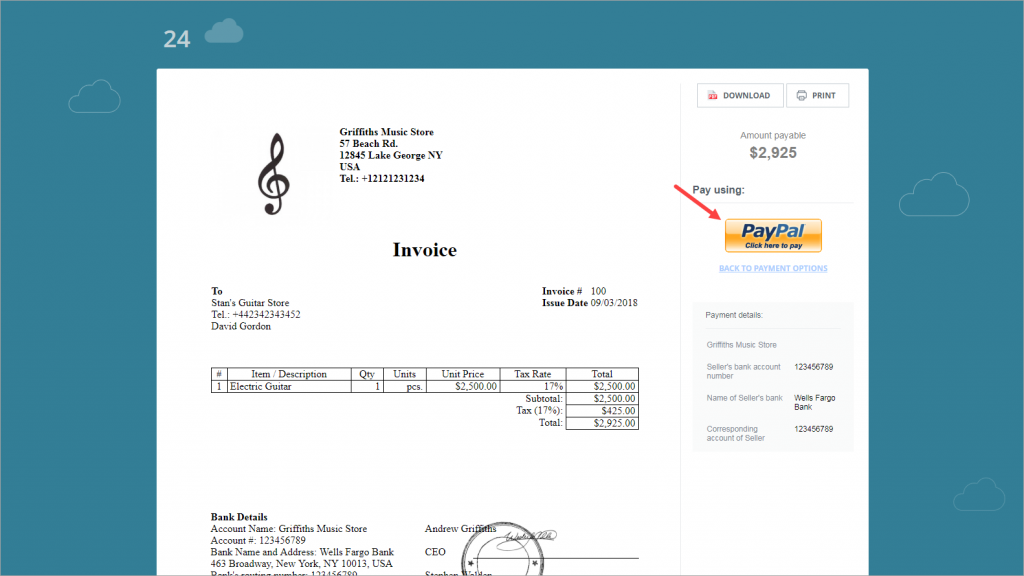Click the Qty column header
The width and height of the screenshot is (1024, 576).
coord(367,374)
